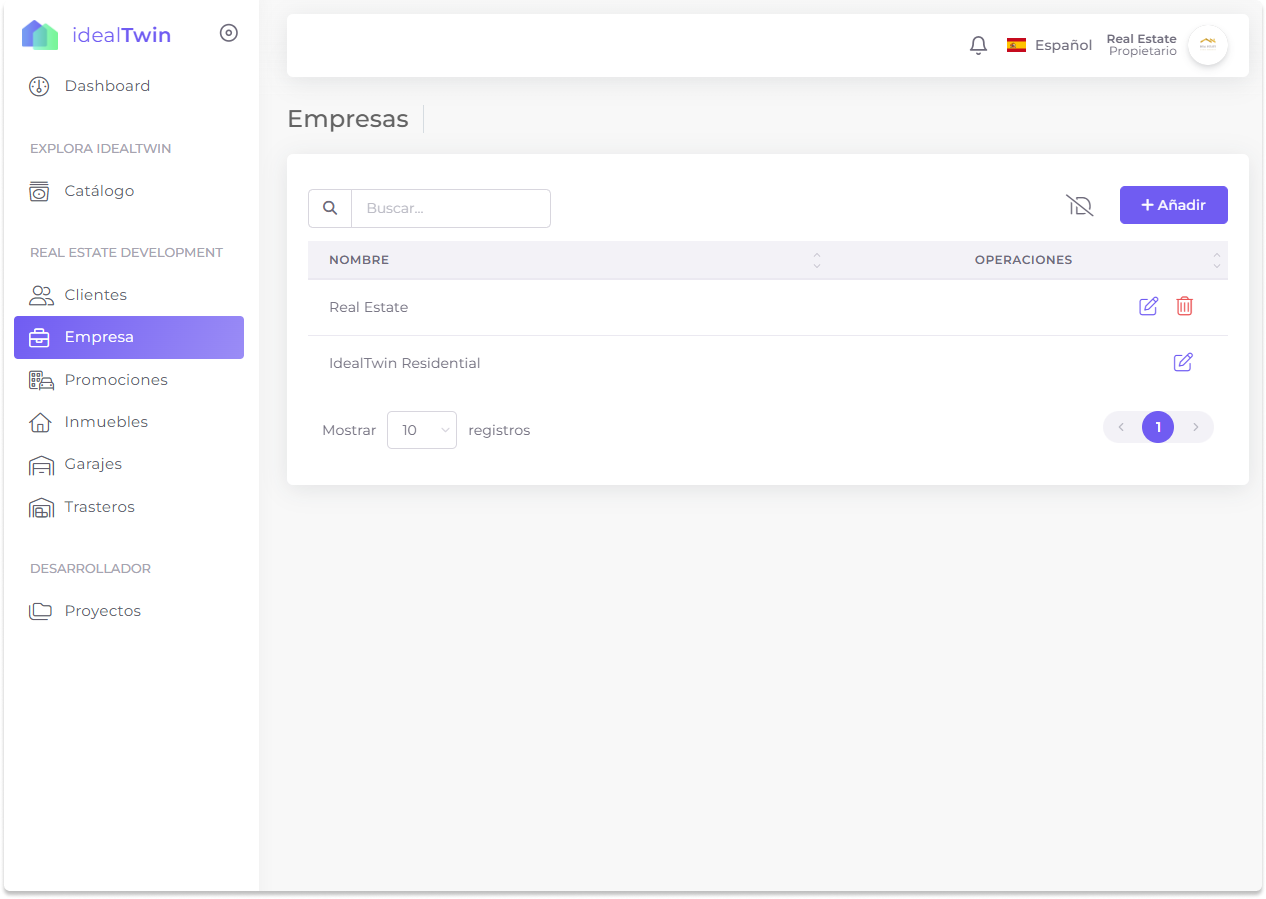This screenshot has width=1266, height=899.
Task: Click the Añadir button
Action: point(1173,205)
